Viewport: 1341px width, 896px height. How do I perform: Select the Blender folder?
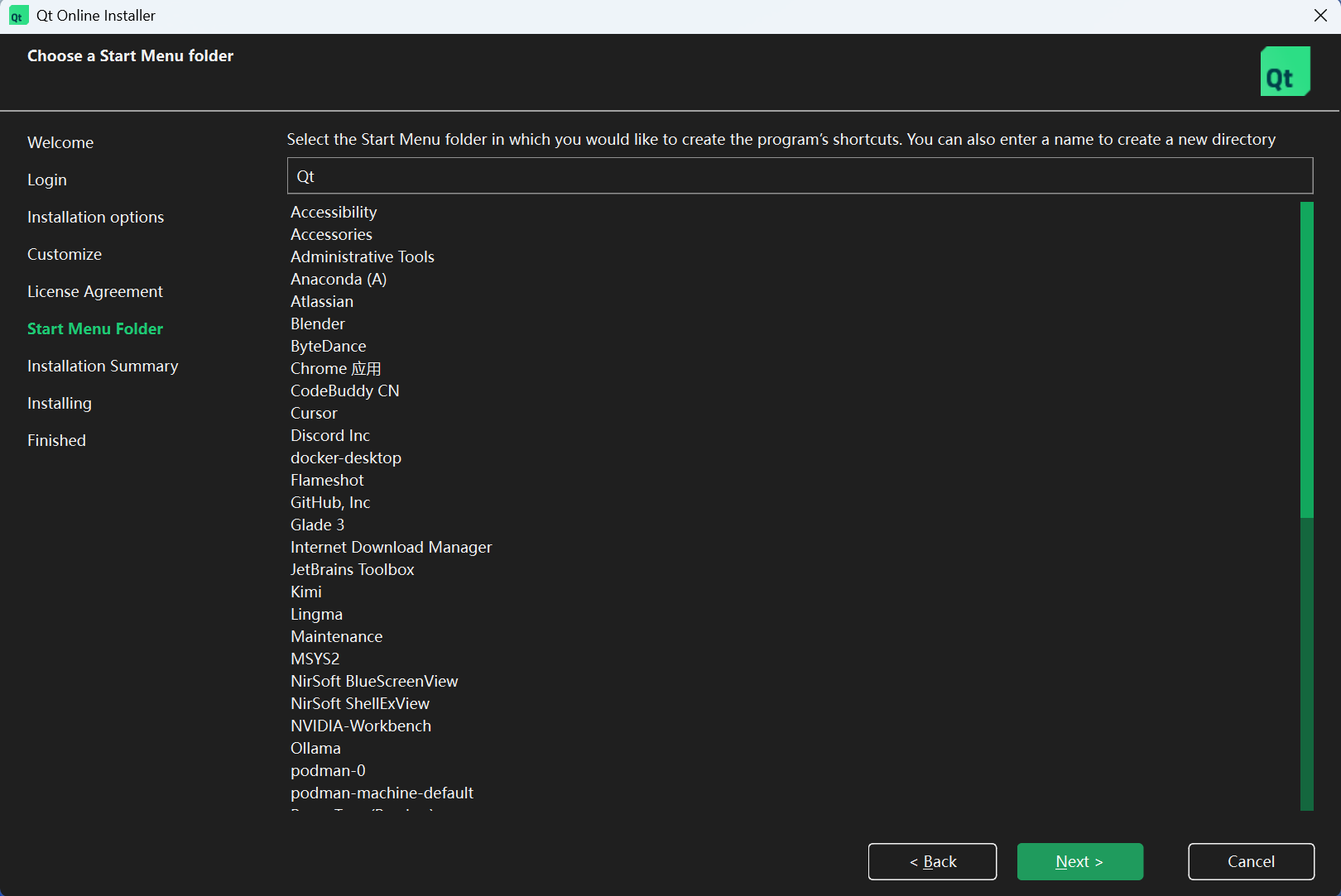pyautogui.click(x=318, y=323)
